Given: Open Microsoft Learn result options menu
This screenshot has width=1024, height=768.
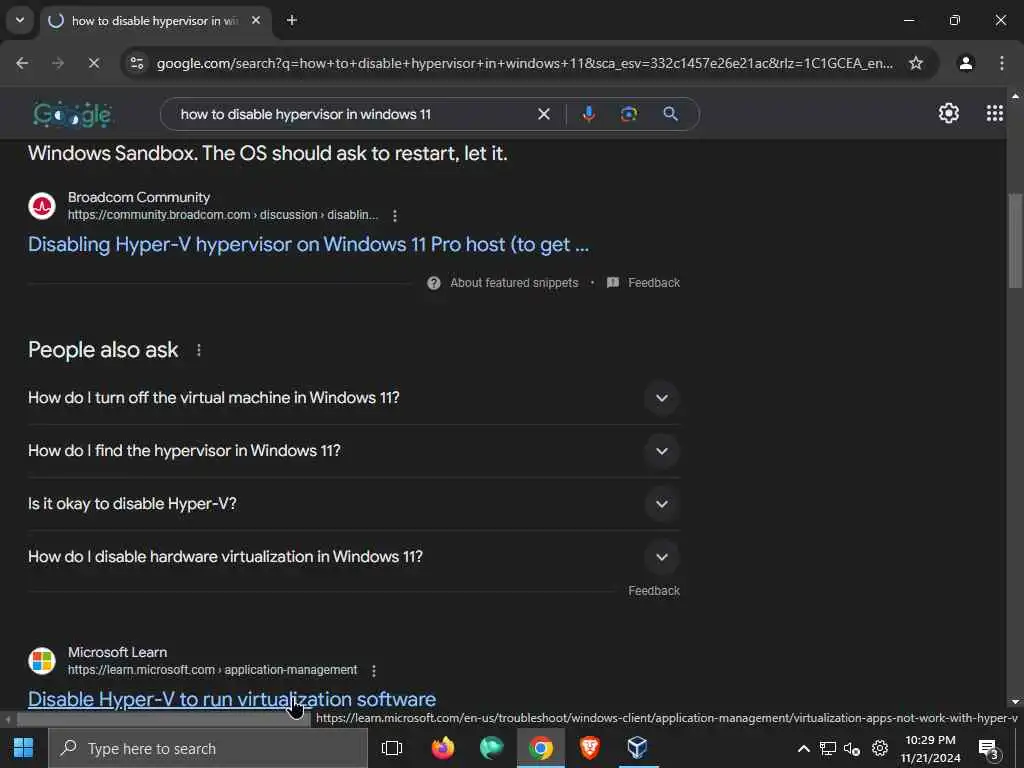Looking at the screenshot, I should pyautogui.click(x=374, y=671).
